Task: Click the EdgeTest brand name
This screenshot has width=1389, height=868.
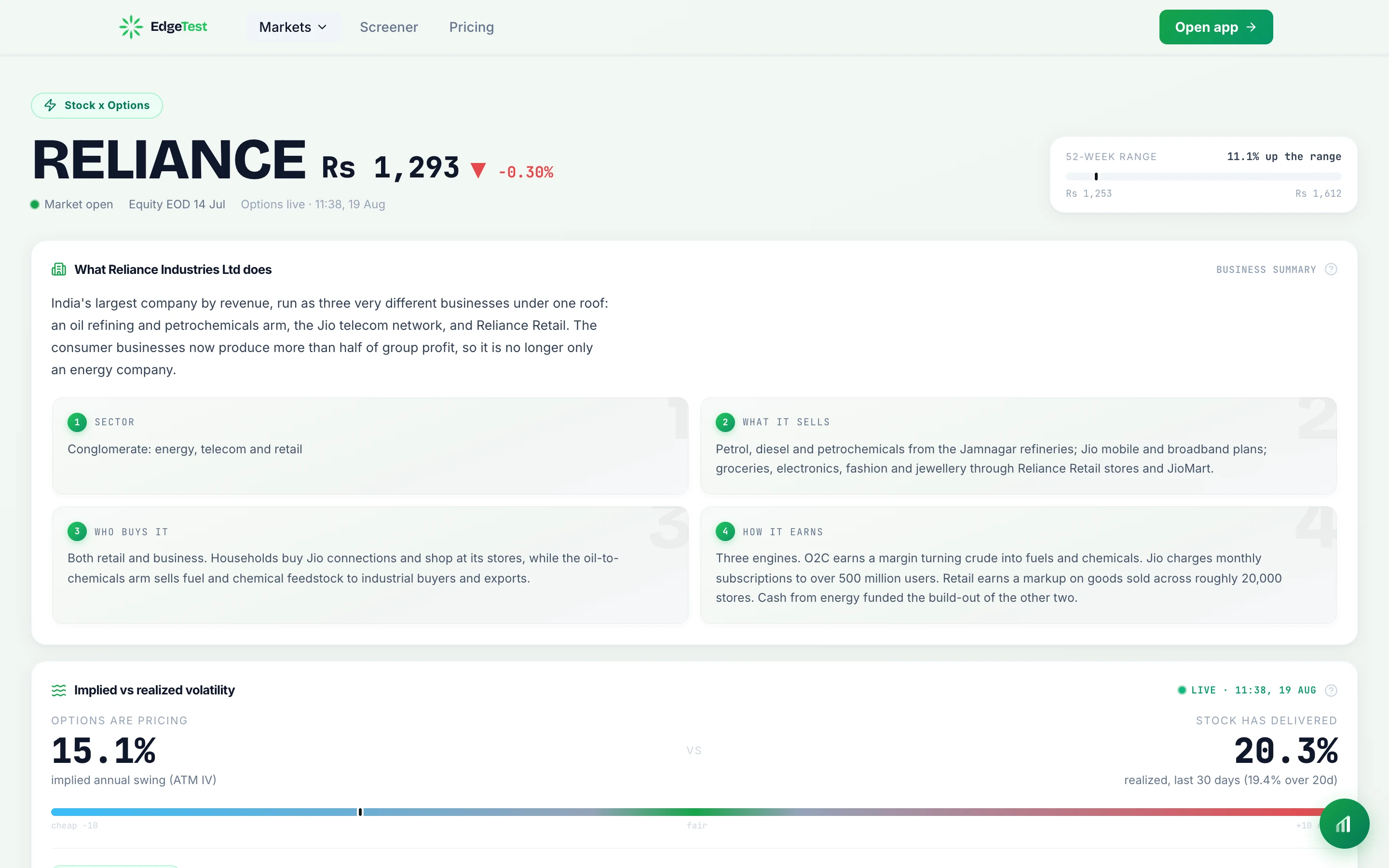Action: pyautogui.click(x=178, y=27)
